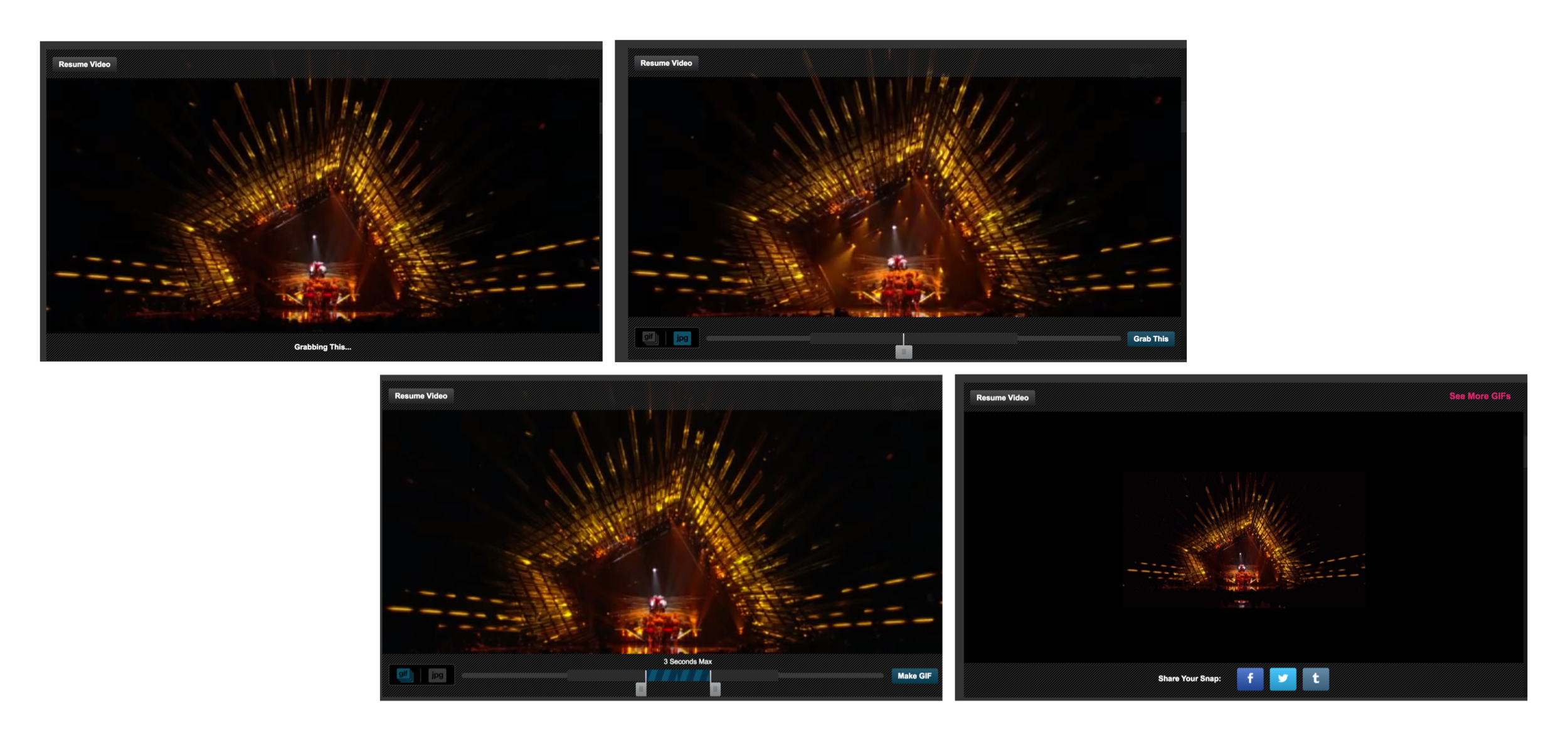This screenshot has height=741, width=1568.
Task: Click the 'Share Your Snap:' label
Action: point(1189,678)
